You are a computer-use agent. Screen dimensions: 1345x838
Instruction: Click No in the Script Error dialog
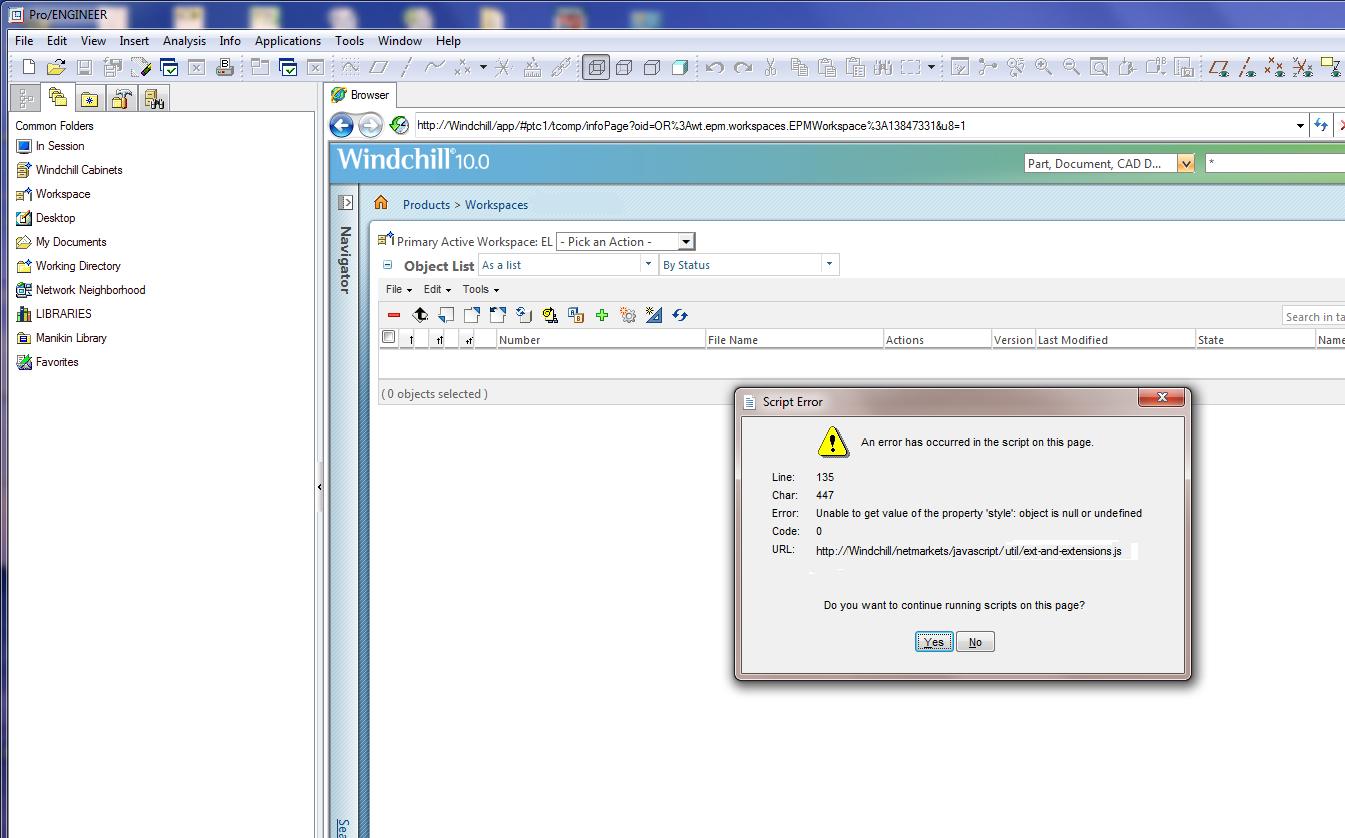tap(975, 642)
